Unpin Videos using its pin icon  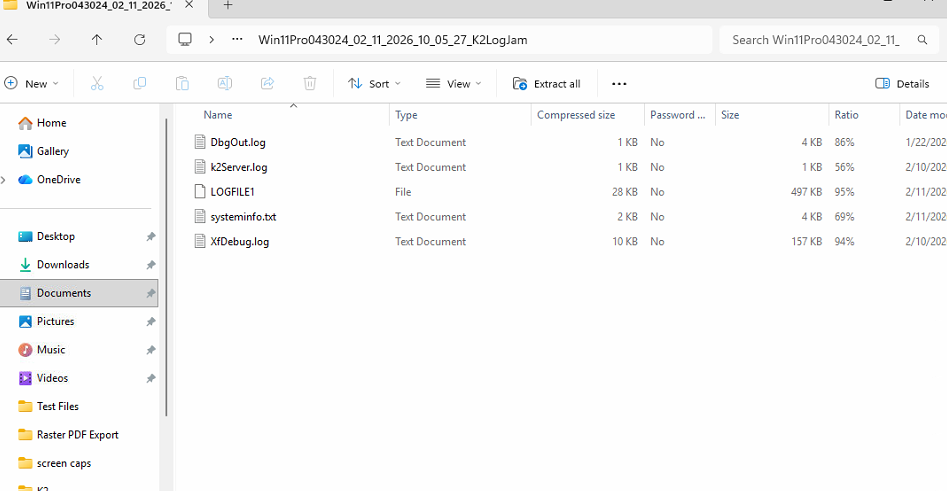pos(151,379)
